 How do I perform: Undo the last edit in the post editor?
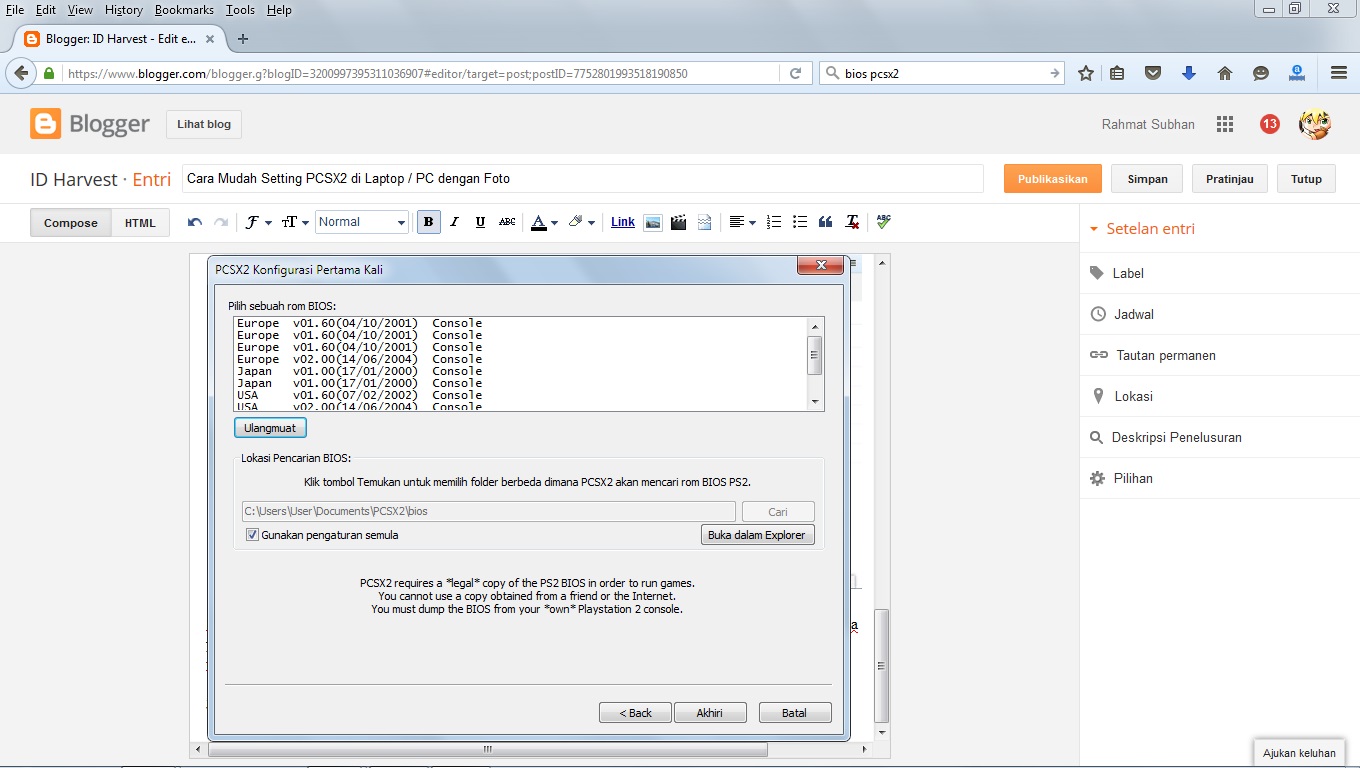point(195,222)
